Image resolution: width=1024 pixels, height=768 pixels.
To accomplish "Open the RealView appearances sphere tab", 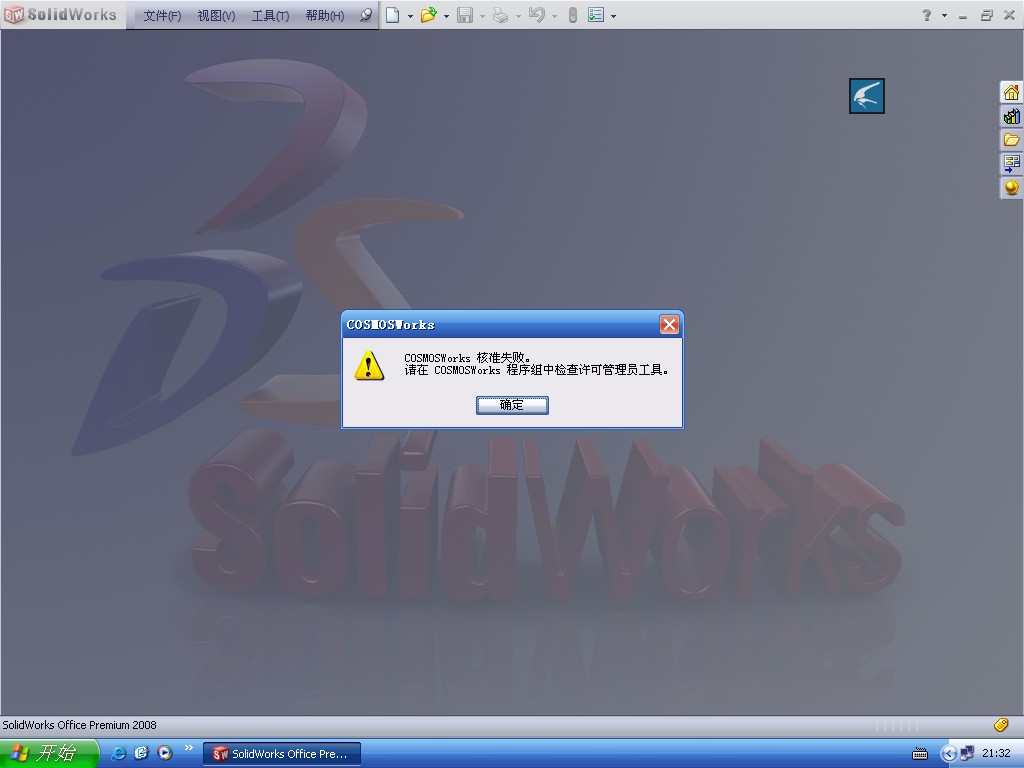I will click(x=1011, y=187).
